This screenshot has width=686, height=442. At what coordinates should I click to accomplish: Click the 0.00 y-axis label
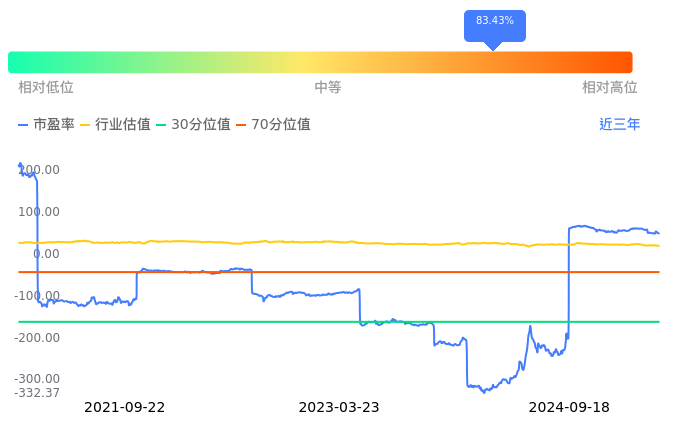point(46,254)
